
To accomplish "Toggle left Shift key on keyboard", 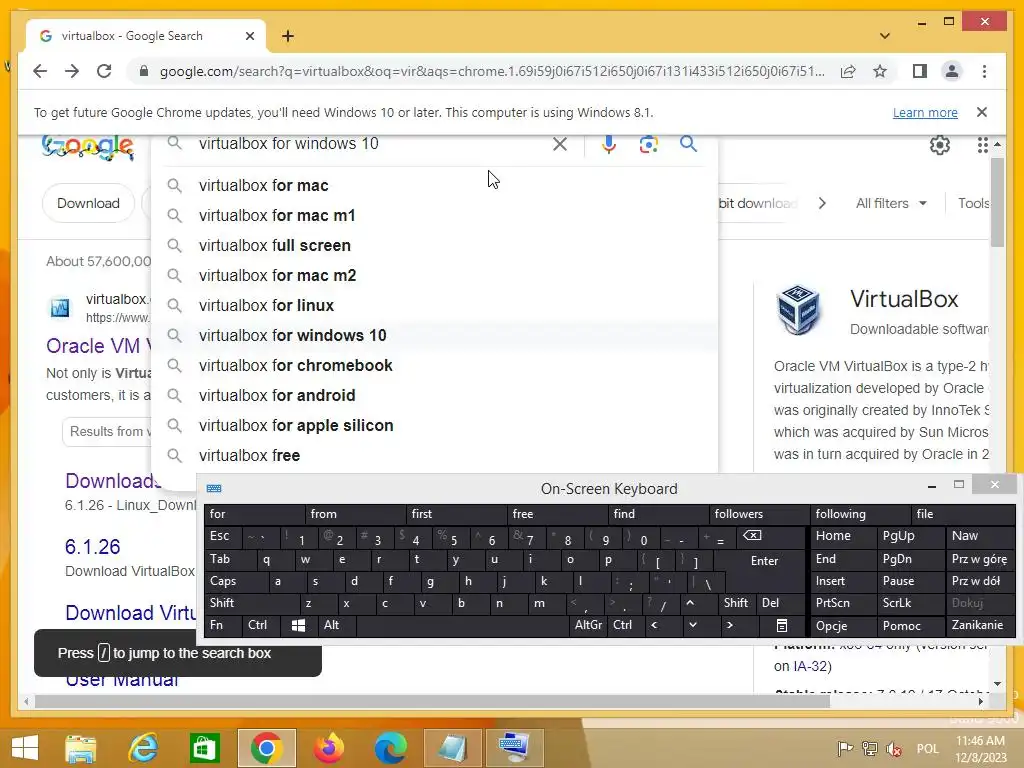I will click(251, 603).
